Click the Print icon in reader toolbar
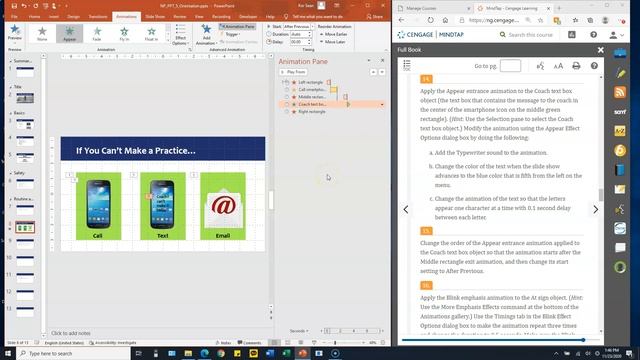 [576, 66]
